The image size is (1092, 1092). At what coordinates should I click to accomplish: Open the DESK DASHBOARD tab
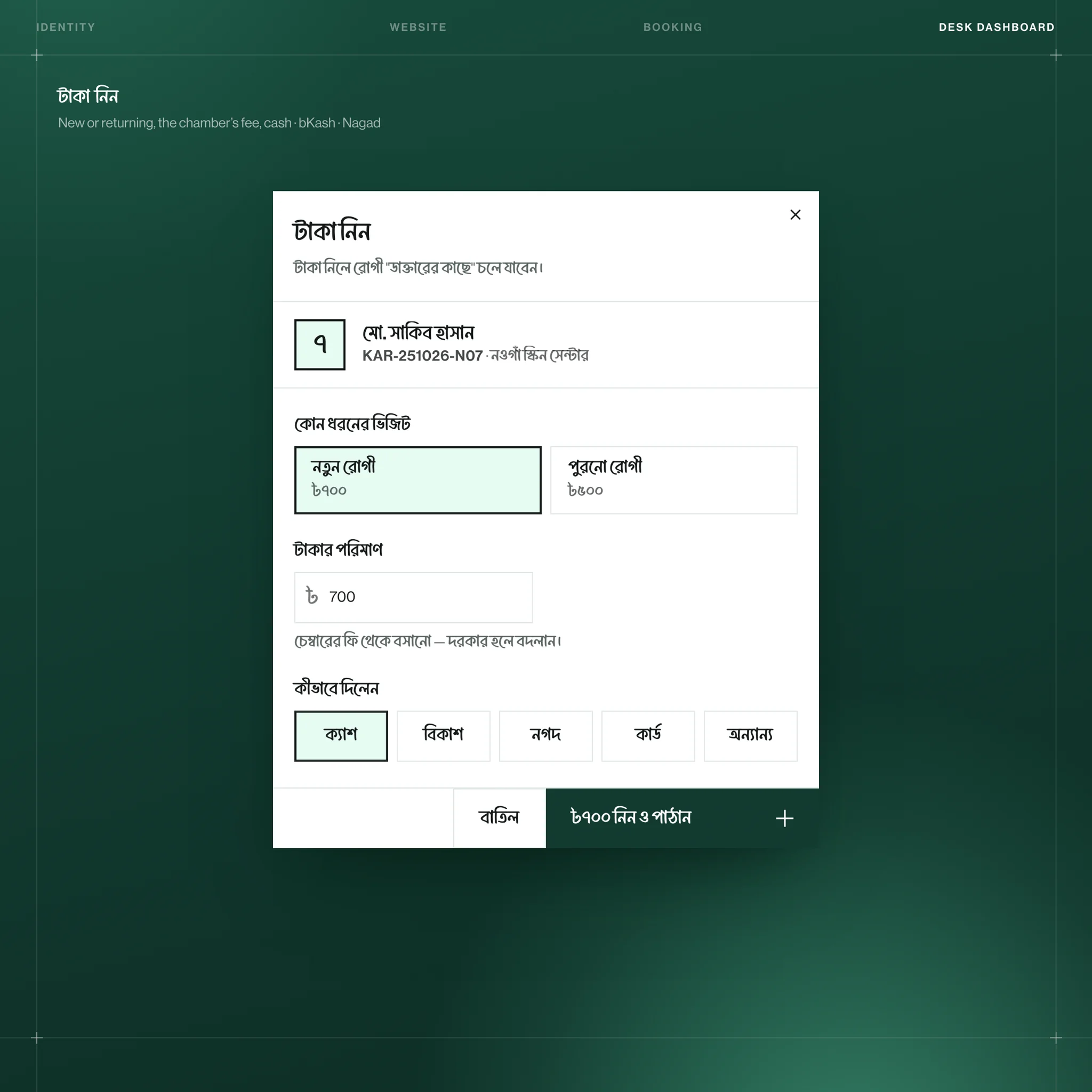(x=997, y=27)
